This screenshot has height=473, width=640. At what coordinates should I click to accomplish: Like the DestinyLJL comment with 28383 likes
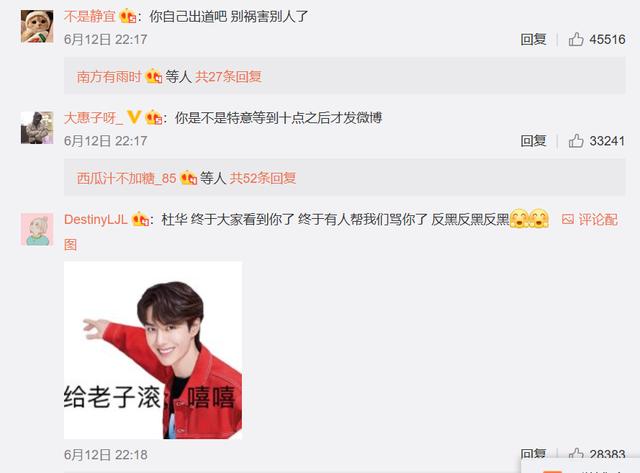click(576, 454)
